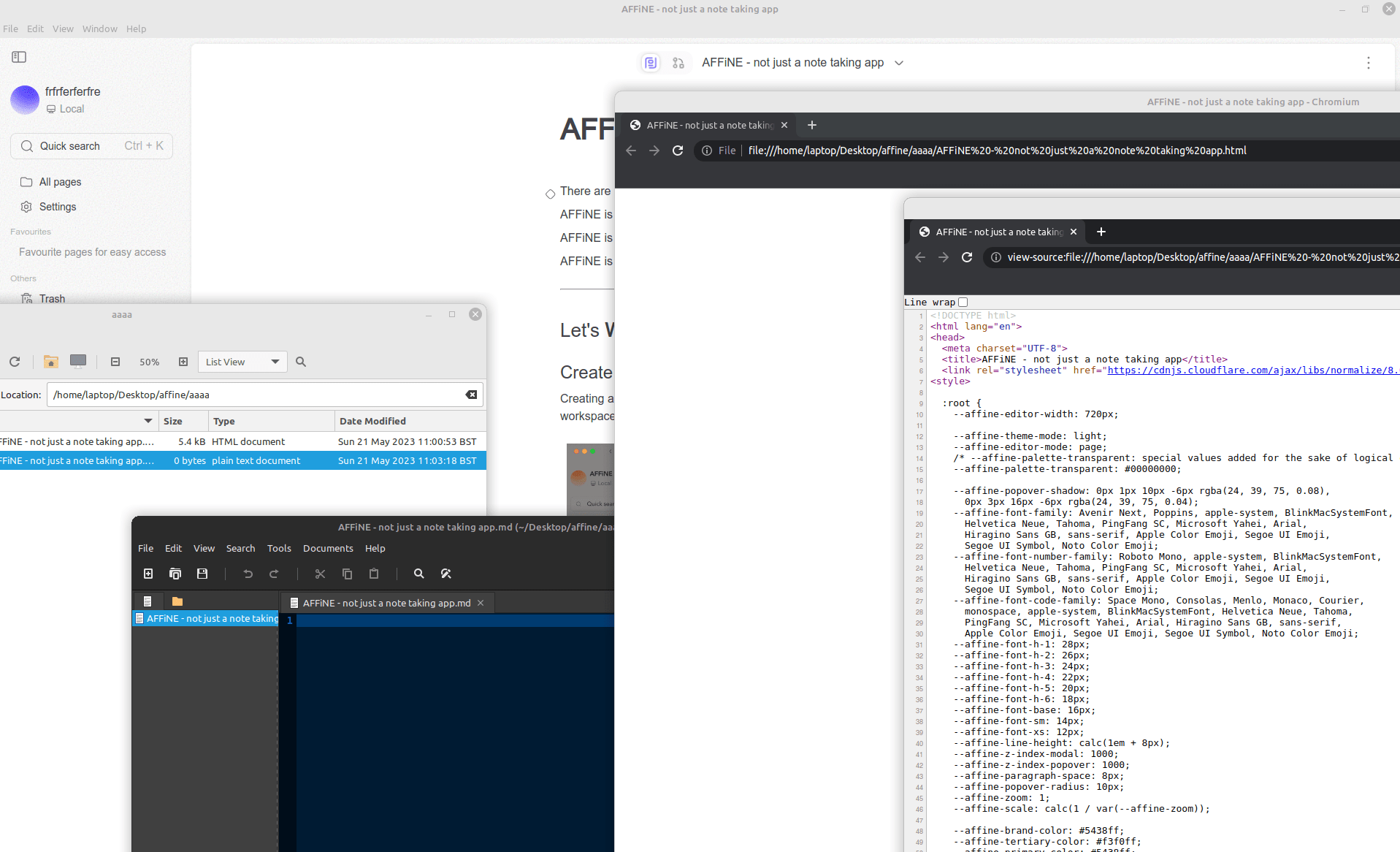
Task: Toggle the Name column sort arrow
Action: click(x=148, y=421)
